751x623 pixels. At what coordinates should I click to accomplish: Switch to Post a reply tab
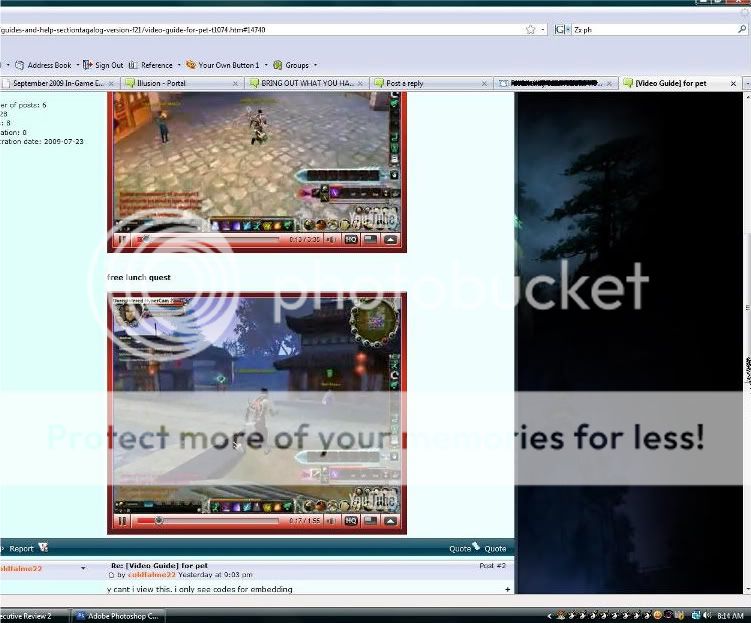431,83
